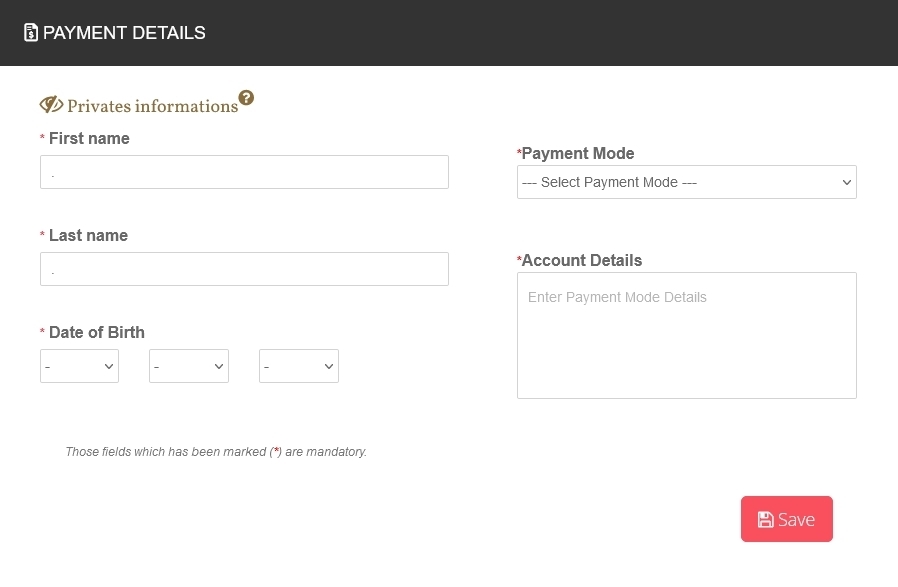This screenshot has height=587, width=898.
Task: Expand the middle Date of Birth dropdown
Action: click(189, 366)
